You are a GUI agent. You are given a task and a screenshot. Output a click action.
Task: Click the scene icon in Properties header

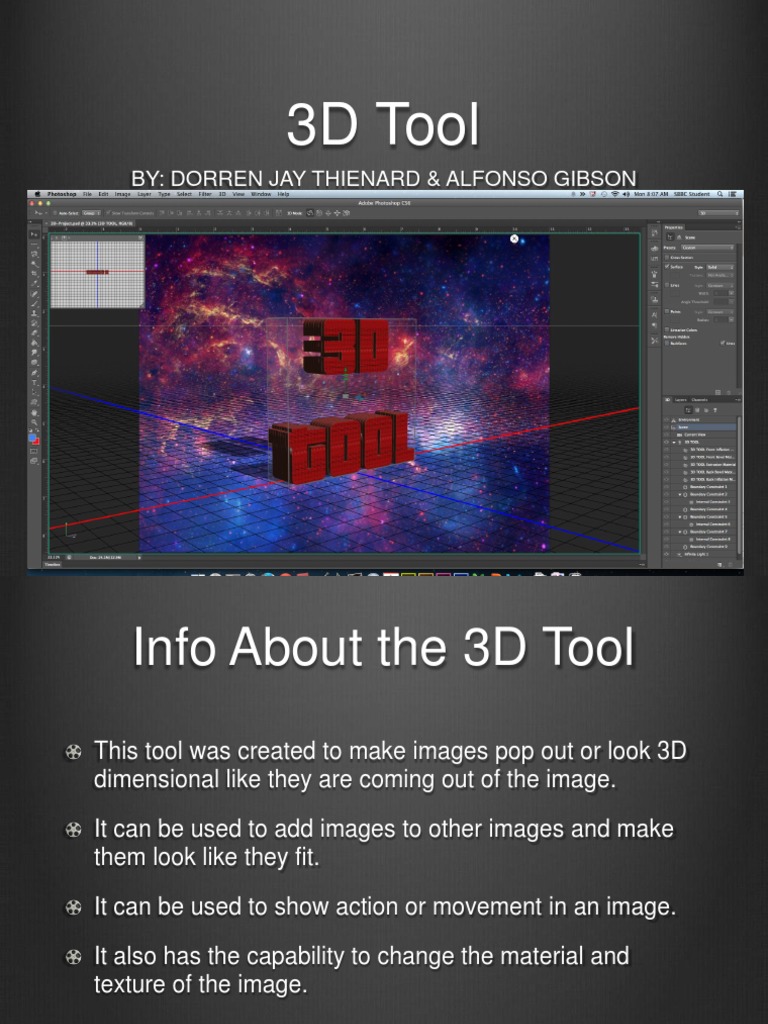tap(670, 237)
